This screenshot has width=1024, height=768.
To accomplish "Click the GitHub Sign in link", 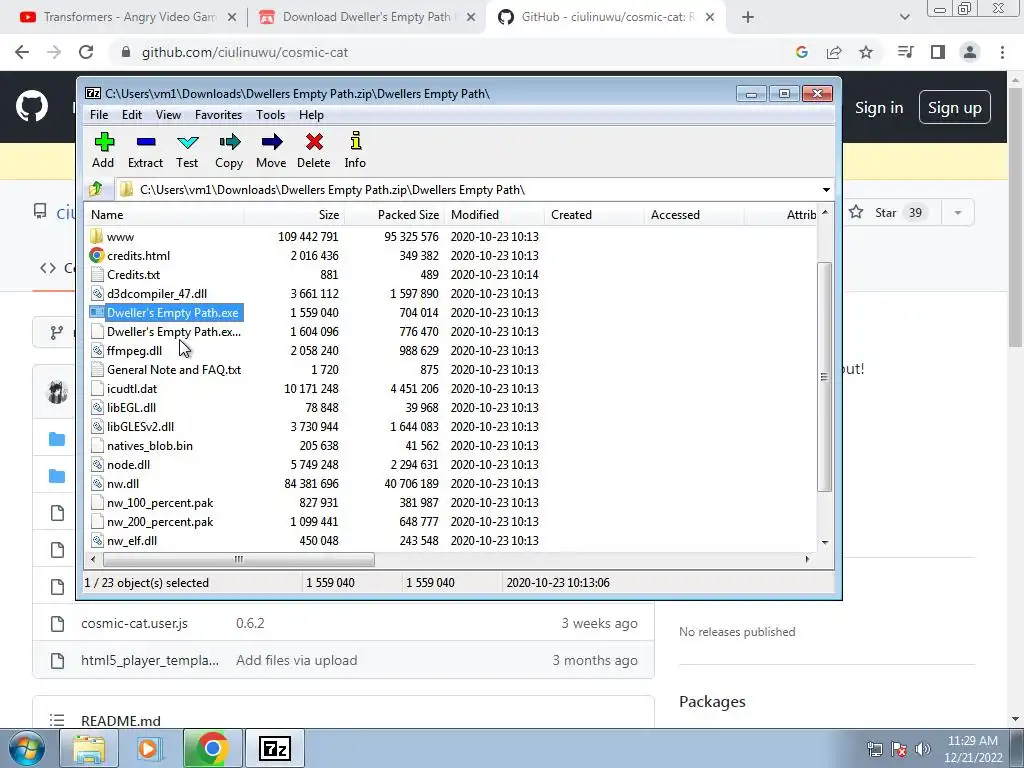I will [879, 108].
